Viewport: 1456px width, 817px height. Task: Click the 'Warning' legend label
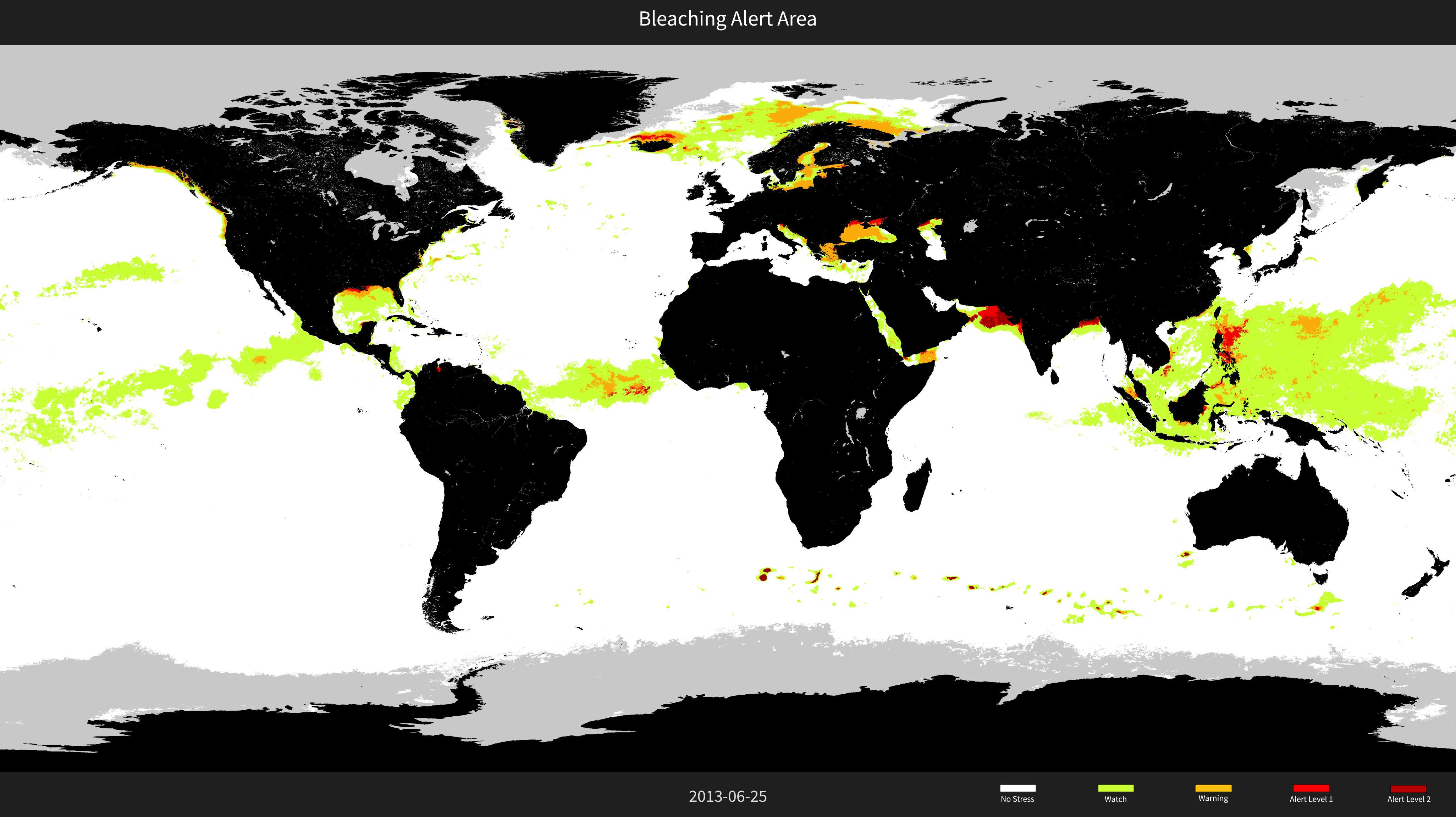pyautogui.click(x=1213, y=799)
